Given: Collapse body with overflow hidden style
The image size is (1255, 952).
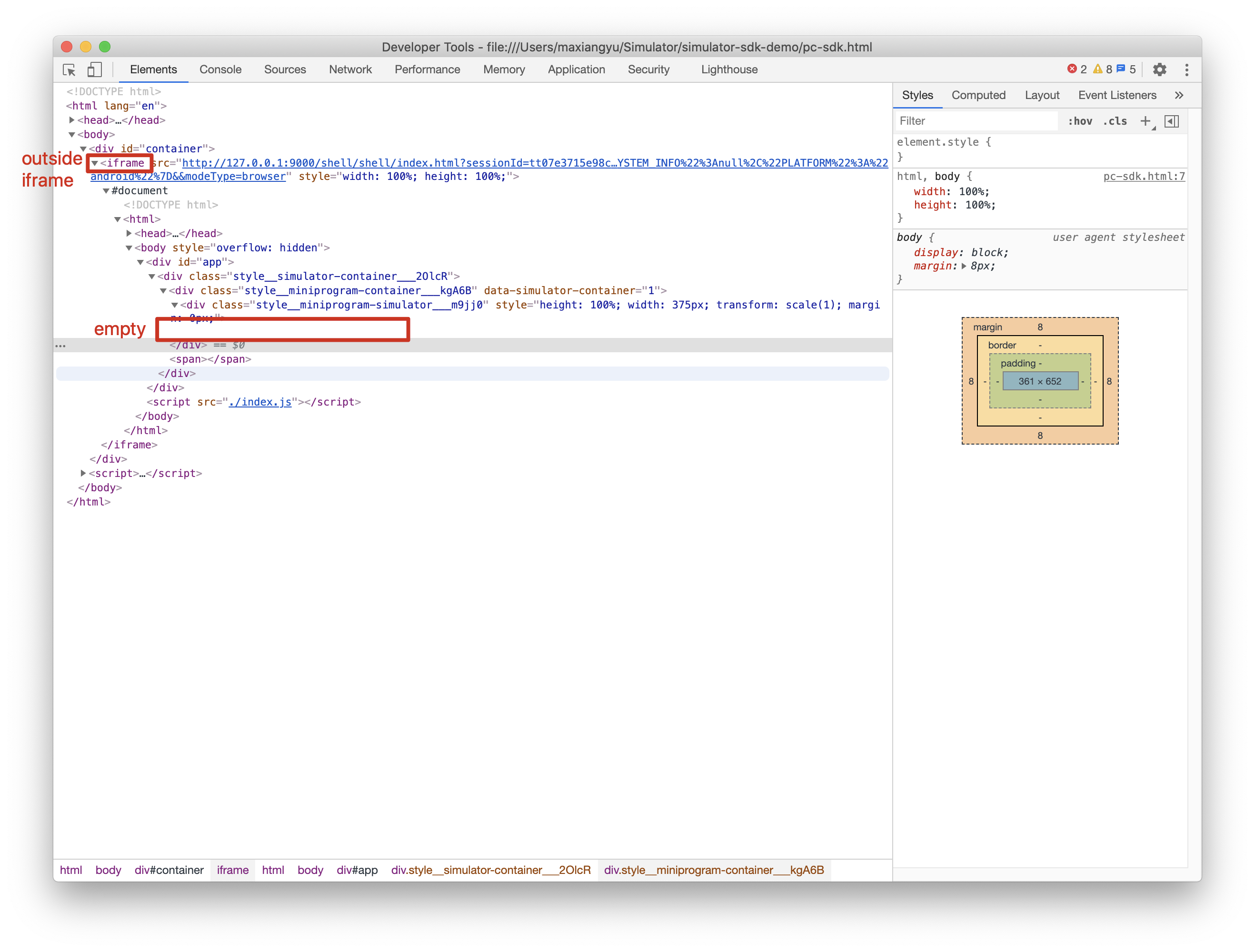Looking at the screenshot, I should 129,248.
